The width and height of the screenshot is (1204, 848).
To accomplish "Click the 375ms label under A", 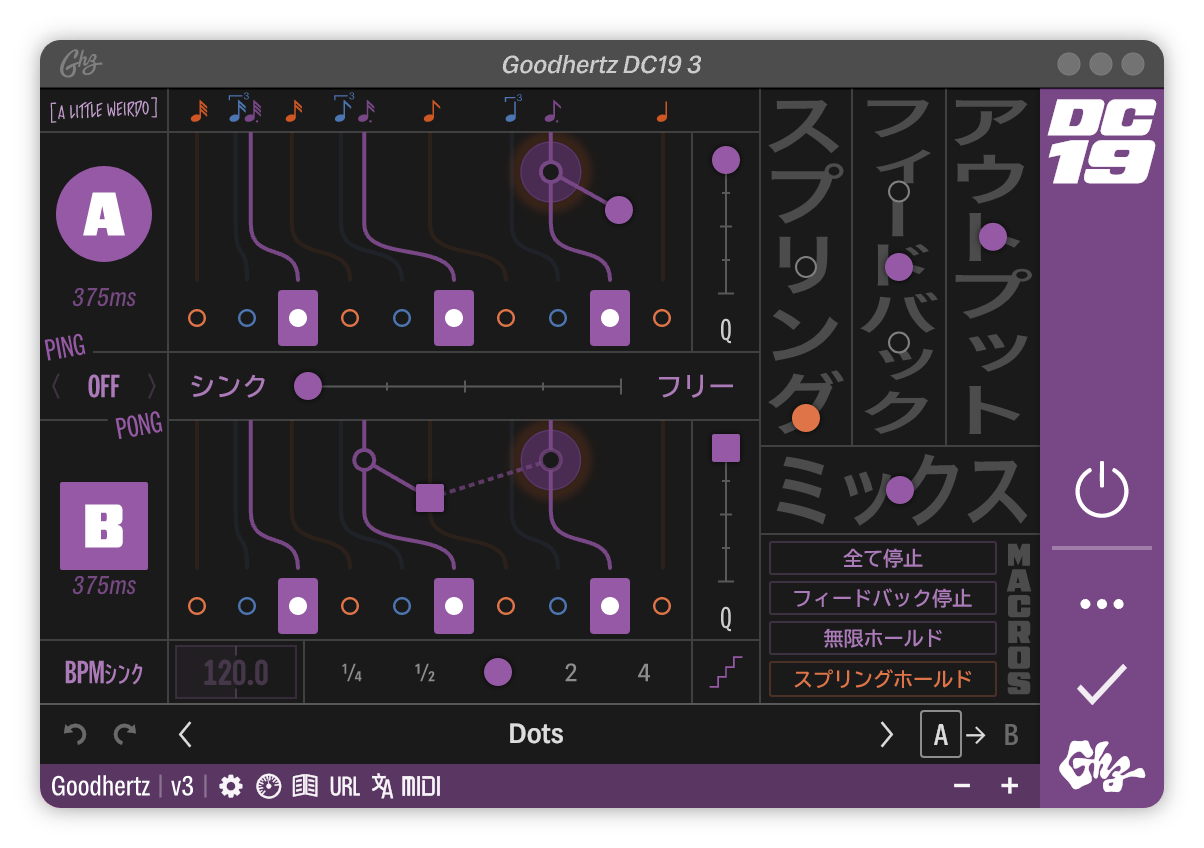I will [x=104, y=297].
